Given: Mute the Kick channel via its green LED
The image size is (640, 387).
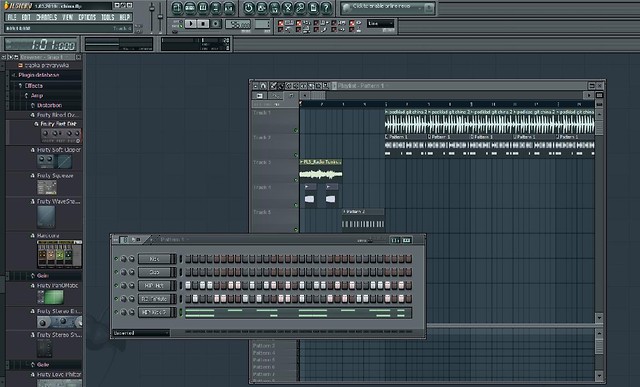Looking at the screenshot, I should 116,259.
